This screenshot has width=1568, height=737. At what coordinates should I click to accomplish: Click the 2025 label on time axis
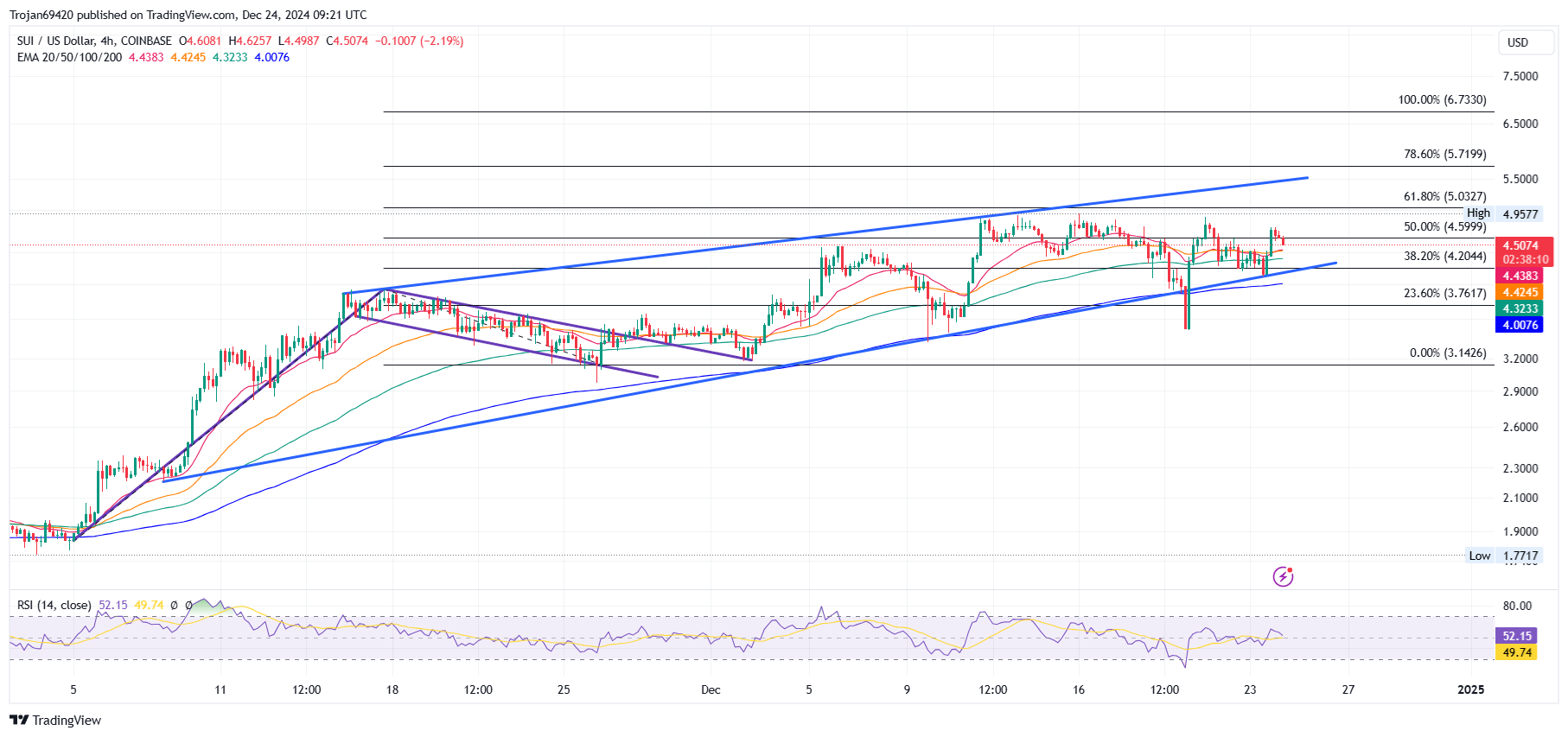(1470, 689)
